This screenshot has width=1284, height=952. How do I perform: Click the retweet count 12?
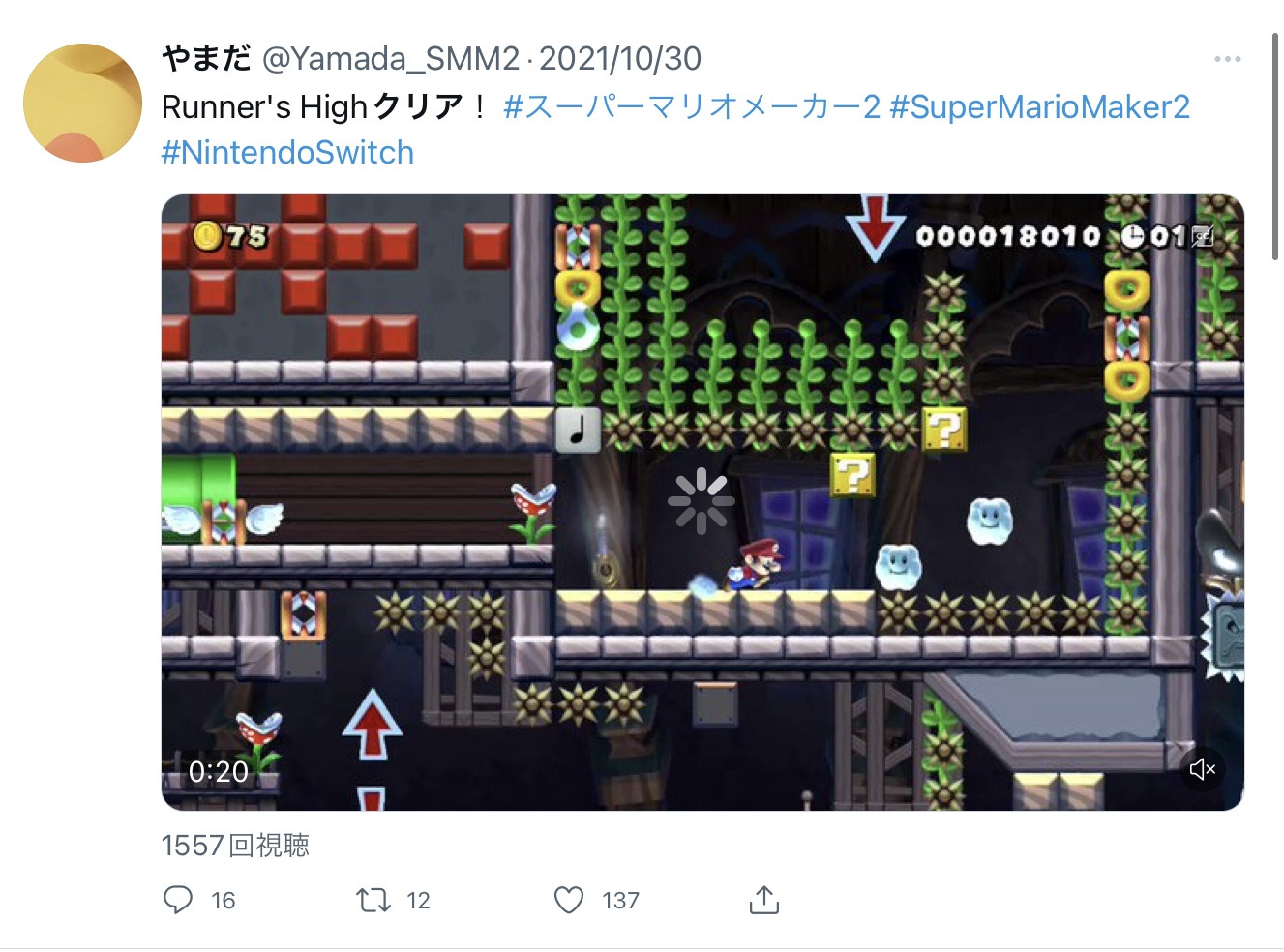pyautogui.click(x=418, y=901)
